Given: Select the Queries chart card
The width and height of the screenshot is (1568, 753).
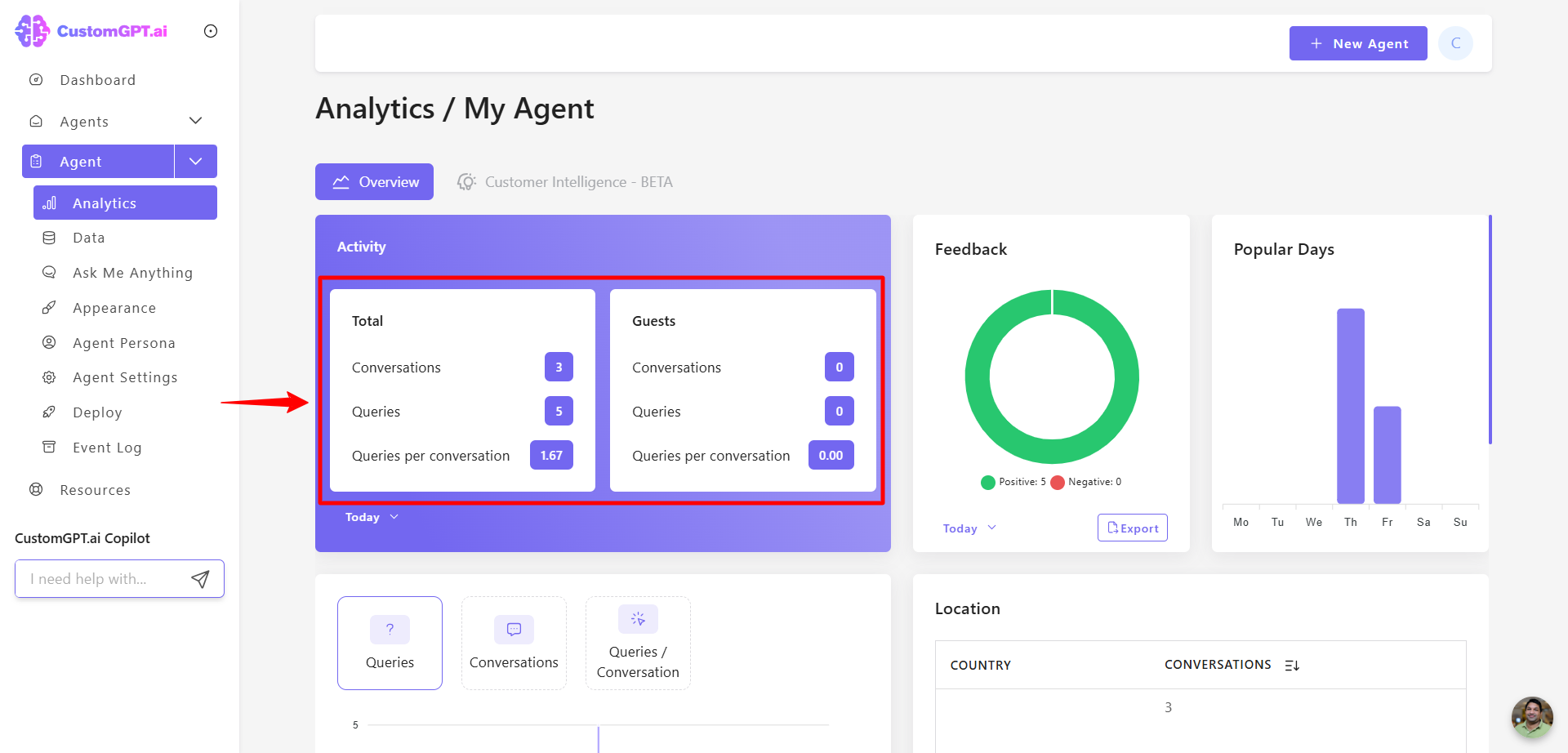Looking at the screenshot, I should point(390,643).
